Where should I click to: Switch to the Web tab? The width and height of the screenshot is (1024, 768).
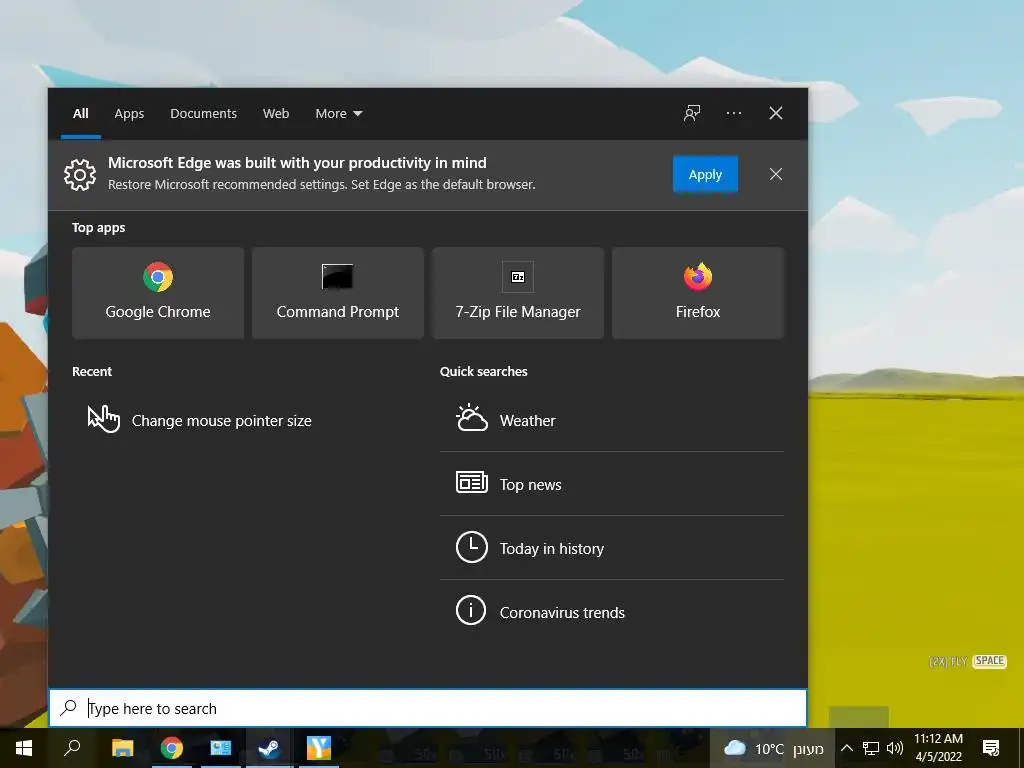click(276, 114)
